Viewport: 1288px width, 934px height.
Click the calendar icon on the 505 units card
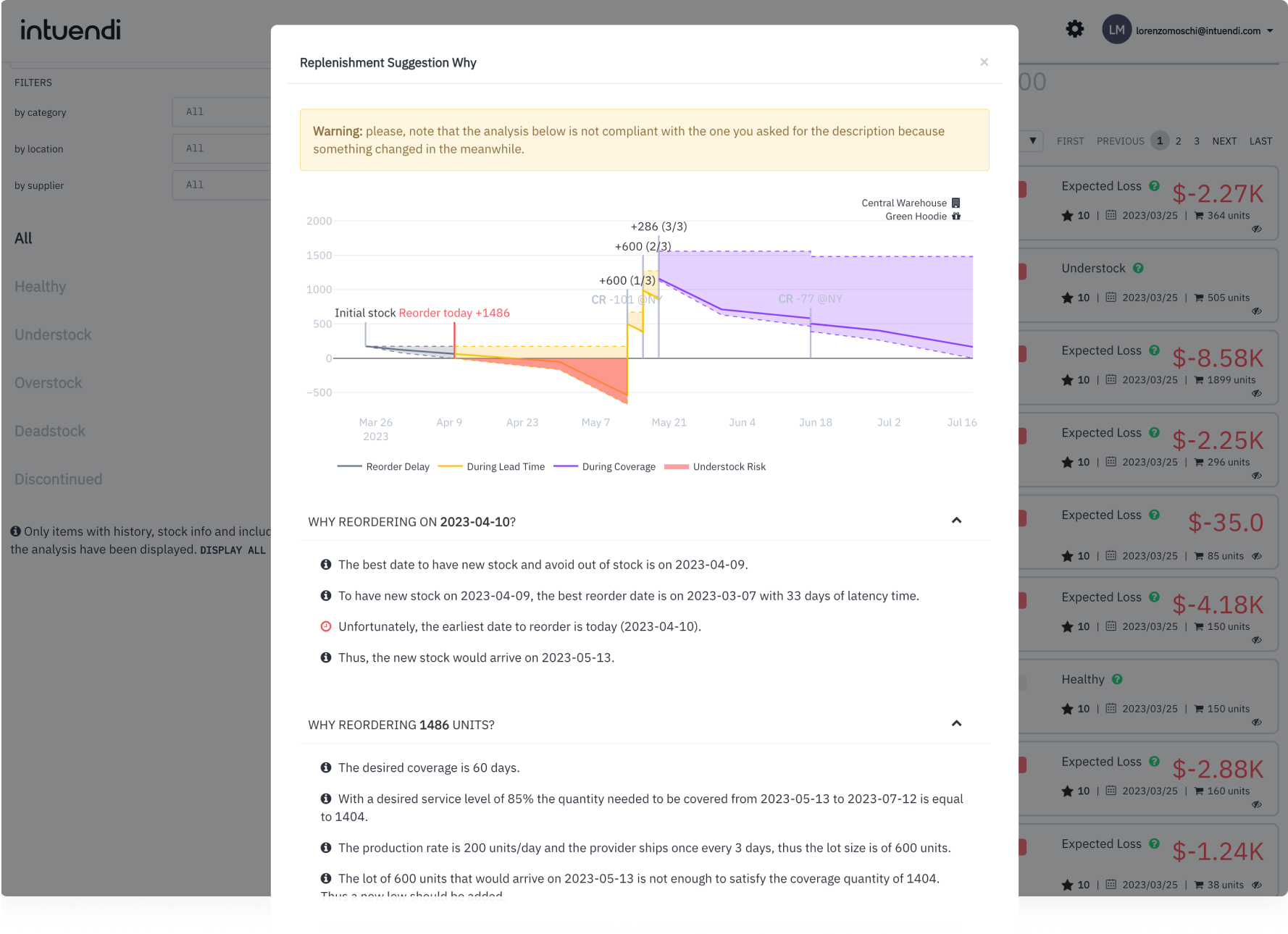(1111, 298)
